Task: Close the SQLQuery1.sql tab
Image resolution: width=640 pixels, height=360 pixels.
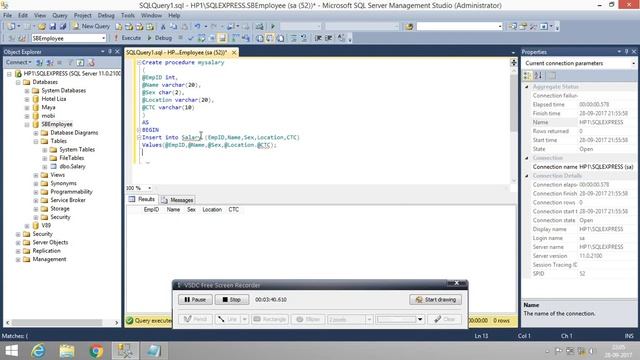Action: [x=234, y=53]
